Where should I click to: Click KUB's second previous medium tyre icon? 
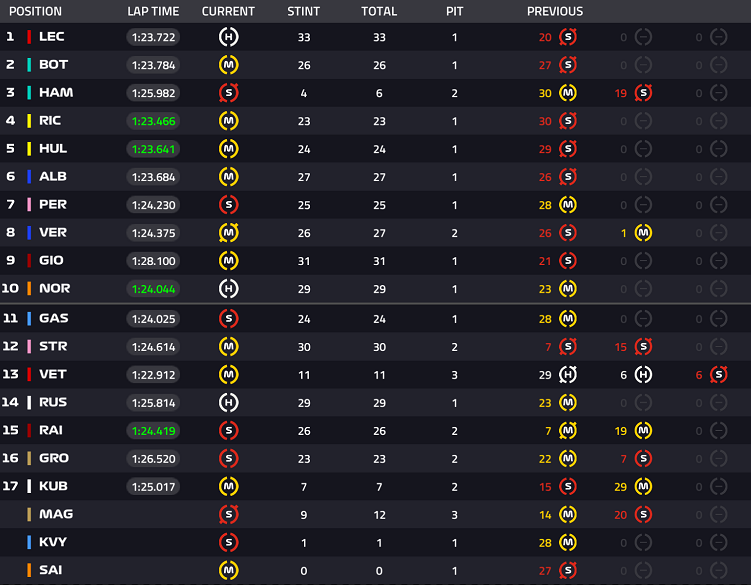click(643, 487)
